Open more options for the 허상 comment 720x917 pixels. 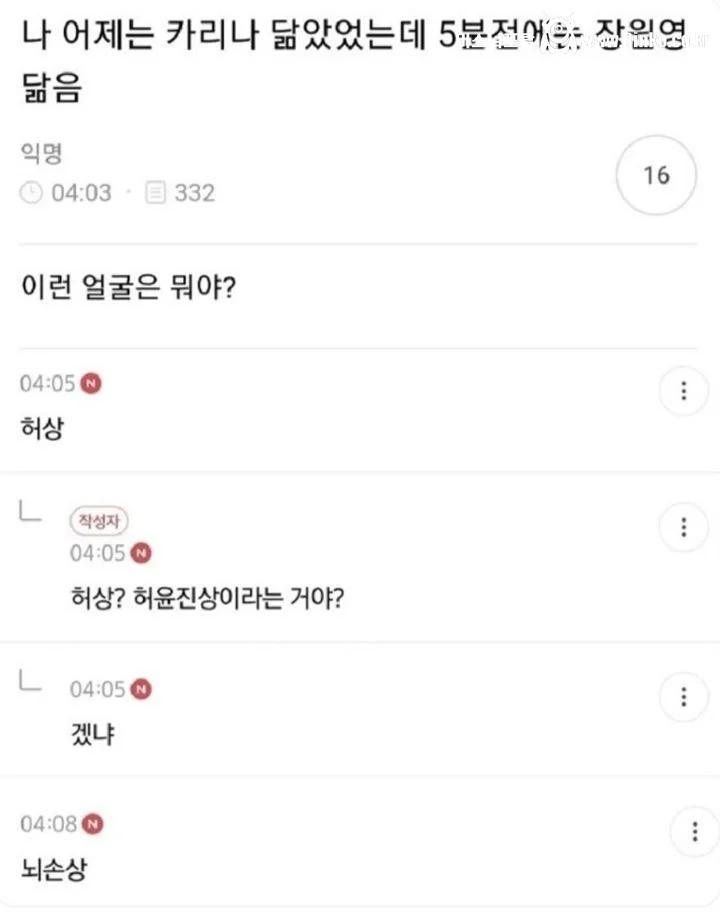684,391
